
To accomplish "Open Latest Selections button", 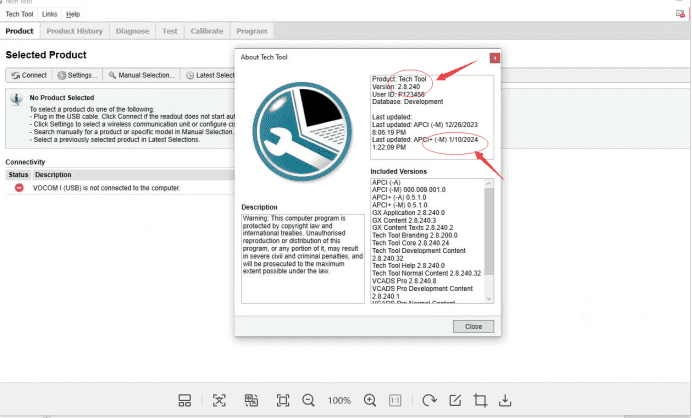I will [x=209, y=75].
